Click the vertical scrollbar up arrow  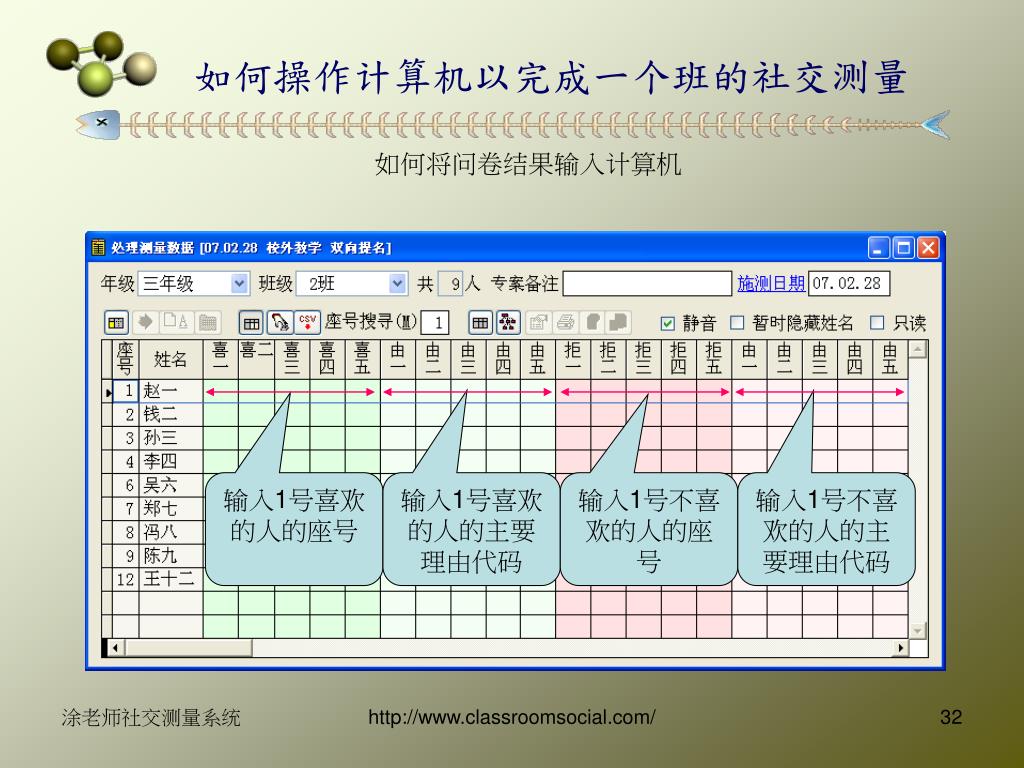tap(918, 349)
